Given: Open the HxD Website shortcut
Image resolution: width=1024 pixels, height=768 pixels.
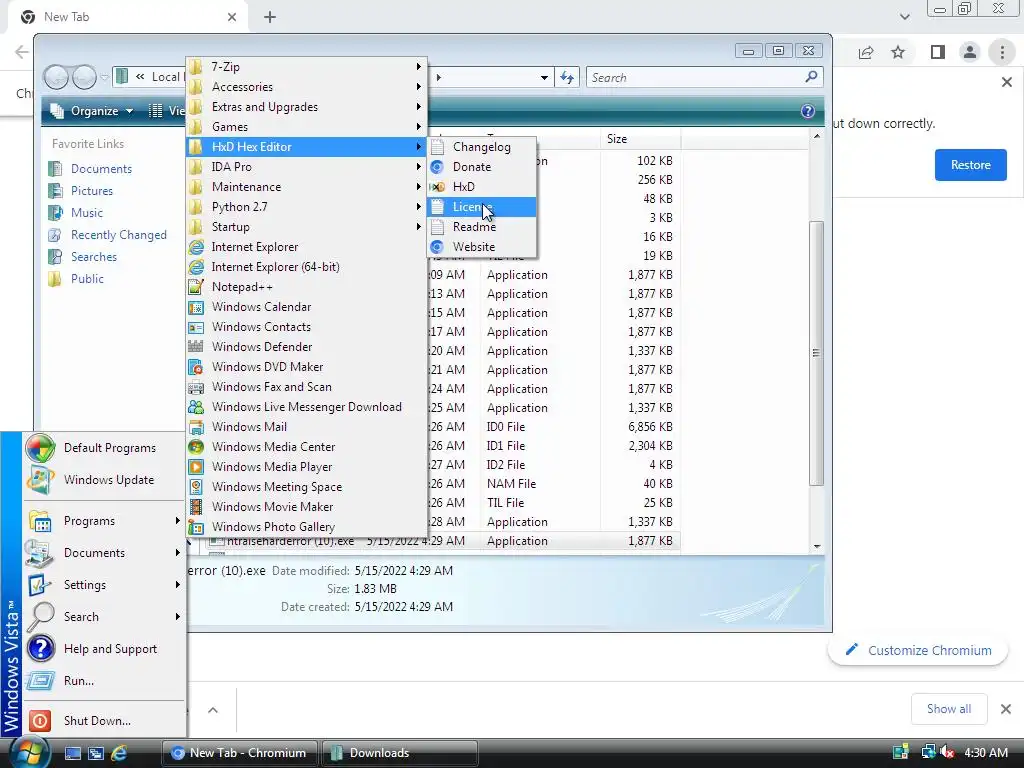Looking at the screenshot, I should (x=482, y=247).
